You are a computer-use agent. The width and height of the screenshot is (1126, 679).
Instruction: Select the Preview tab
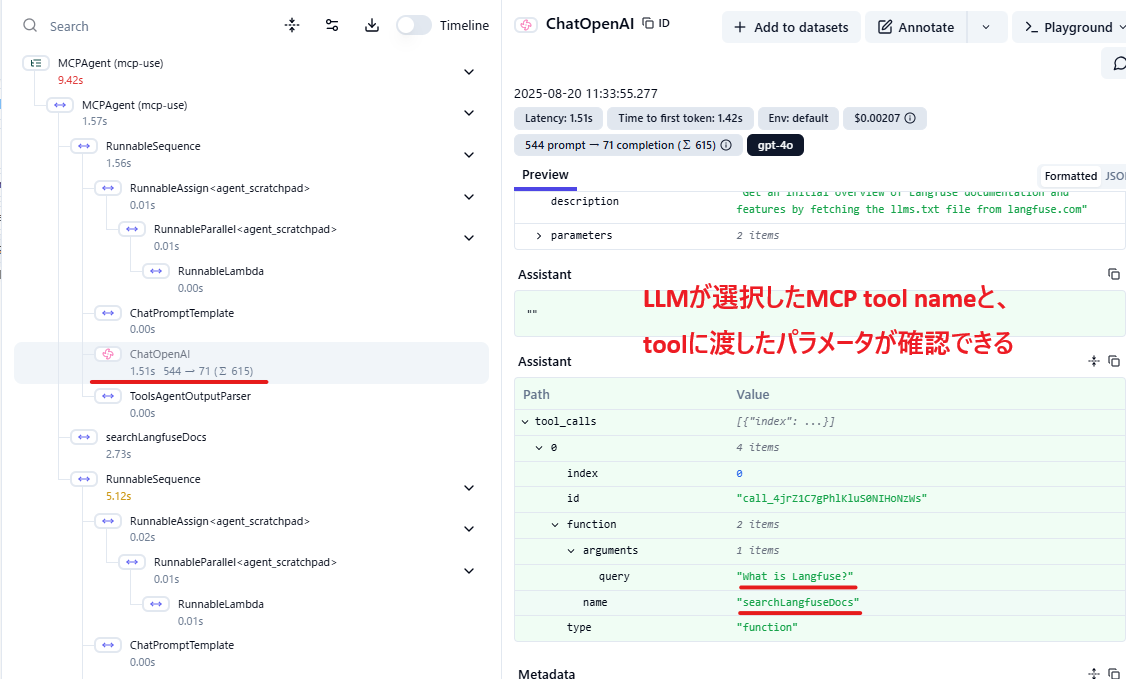[x=545, y=174]
